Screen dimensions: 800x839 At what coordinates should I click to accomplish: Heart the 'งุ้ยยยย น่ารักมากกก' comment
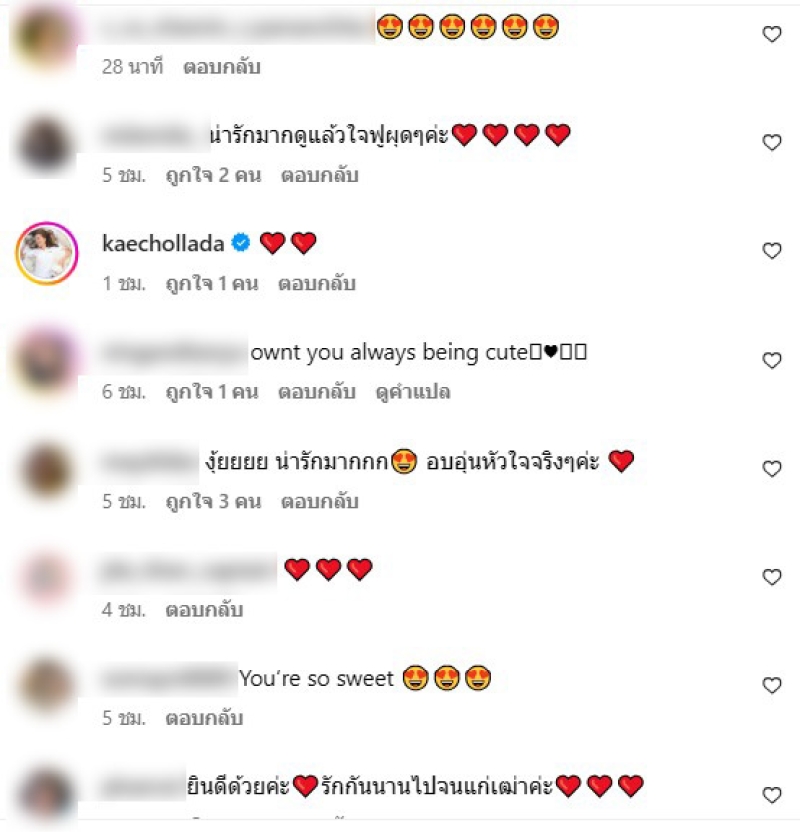[x=772, y=469]
